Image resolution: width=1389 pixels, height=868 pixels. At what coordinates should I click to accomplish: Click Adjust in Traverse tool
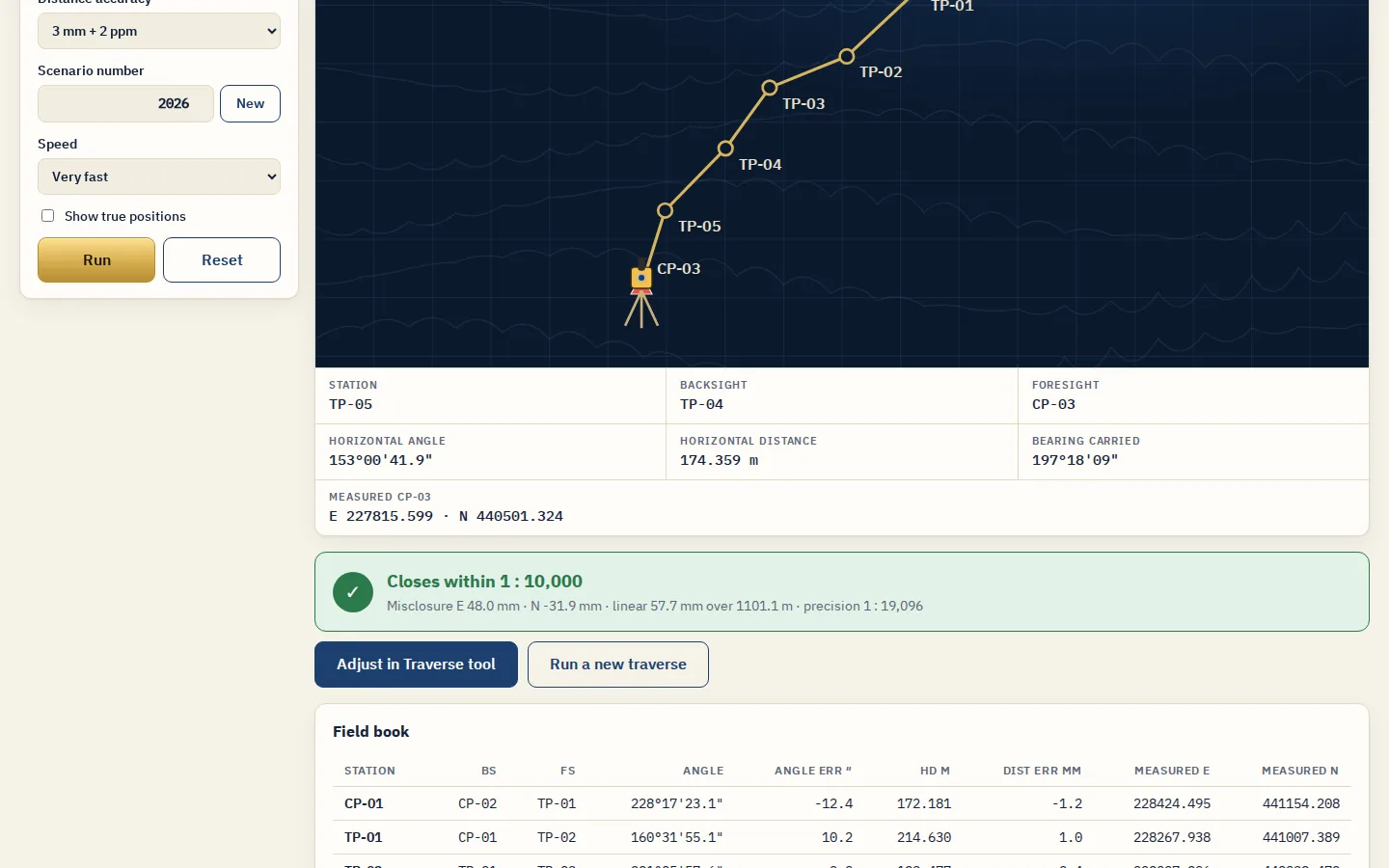coord(416,665)
